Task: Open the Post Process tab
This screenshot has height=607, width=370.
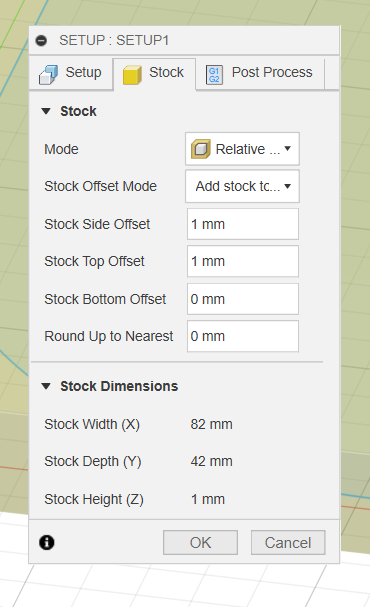Action: [260, 74]
